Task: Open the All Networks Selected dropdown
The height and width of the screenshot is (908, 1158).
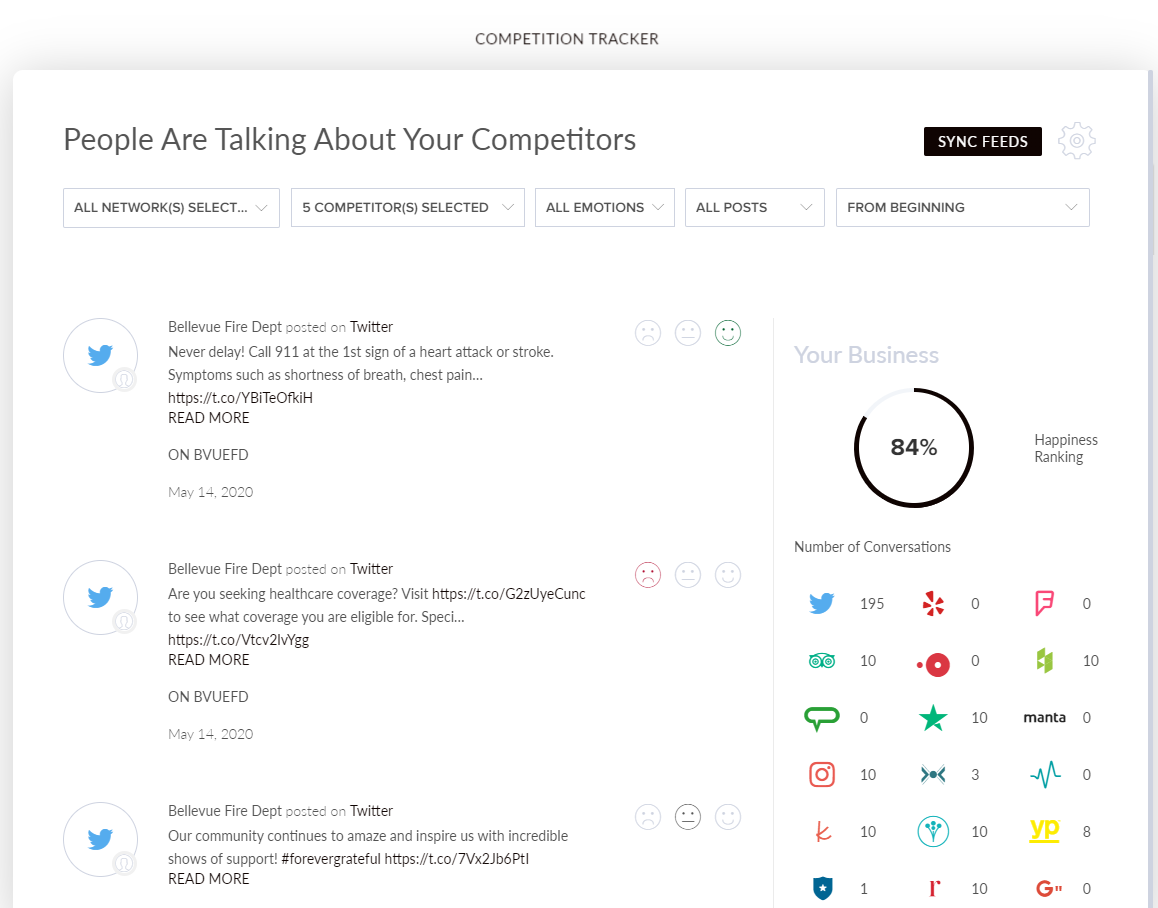Action: [x=171, y=207]
